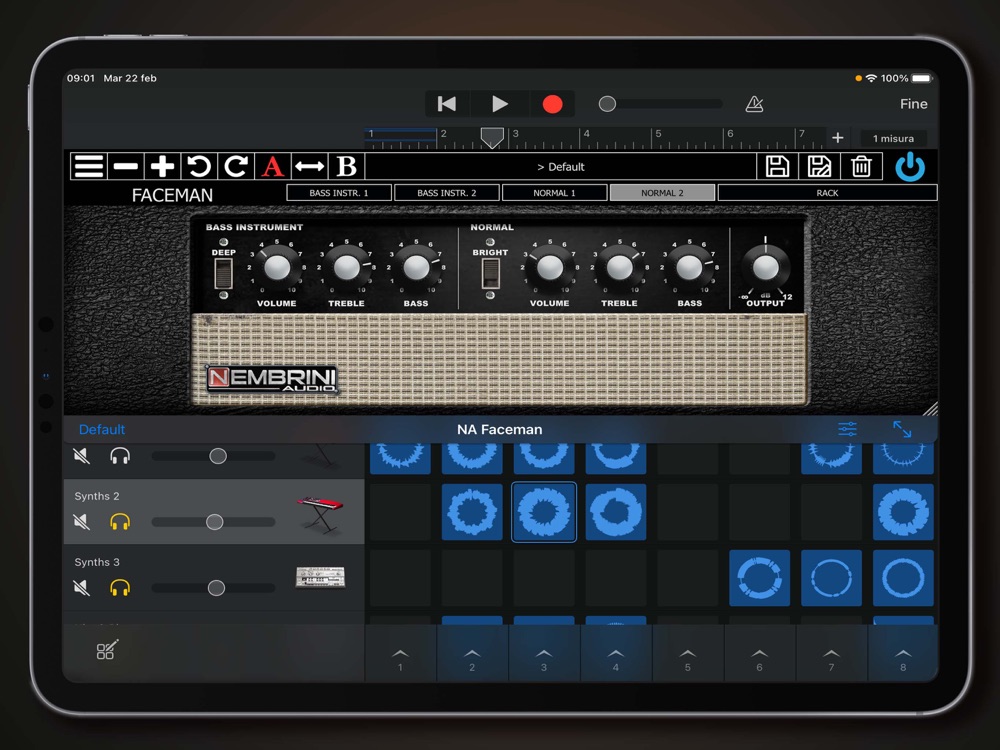Image resolution: width=1000 pixels, height=750 pixels.
Task: Save the current preset with the floppy icon
Action: (x=777, y=166)
